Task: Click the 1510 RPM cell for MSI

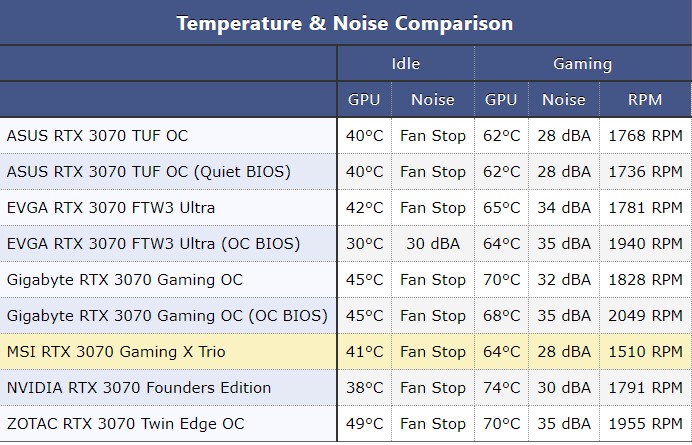Action: point(645,352)
